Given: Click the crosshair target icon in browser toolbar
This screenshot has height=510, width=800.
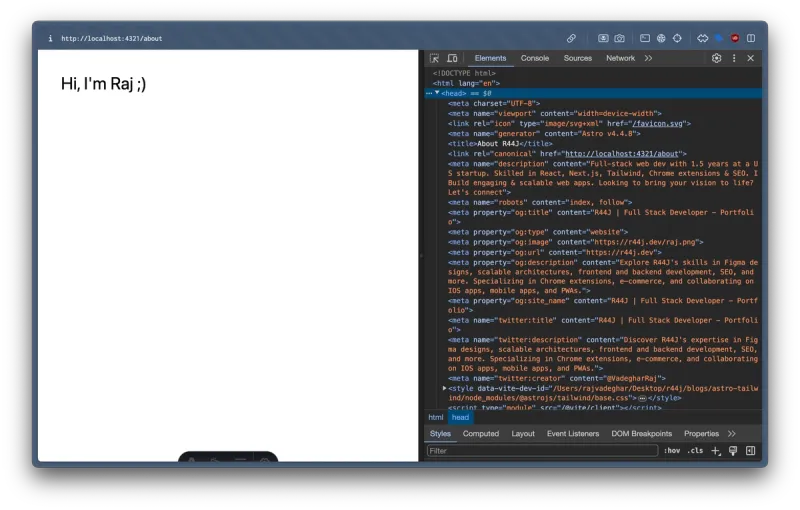Looking at the screenshot, I should point(677,38).
